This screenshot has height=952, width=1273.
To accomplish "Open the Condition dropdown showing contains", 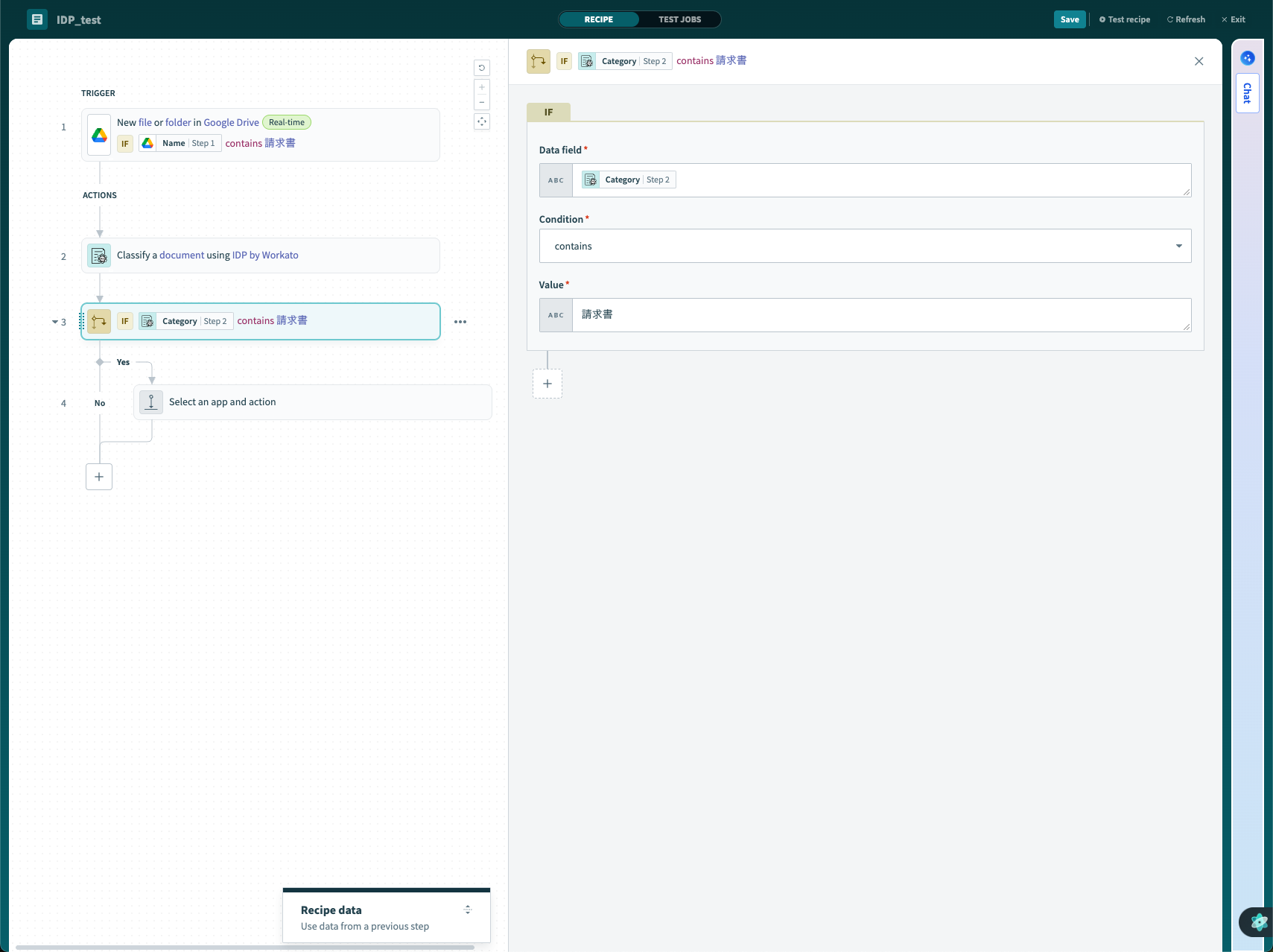I will (x=866, y=246).
